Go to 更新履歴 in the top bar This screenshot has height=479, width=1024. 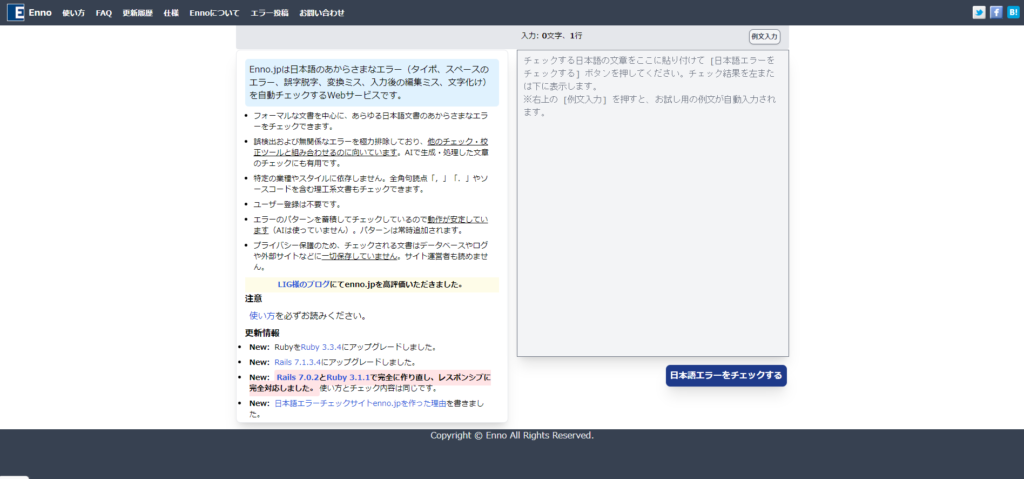coord(137,13)
